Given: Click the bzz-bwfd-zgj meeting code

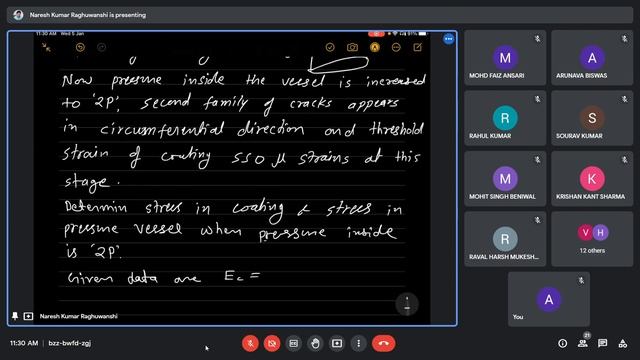Looking at the screenshot, I should click(70, 343).
